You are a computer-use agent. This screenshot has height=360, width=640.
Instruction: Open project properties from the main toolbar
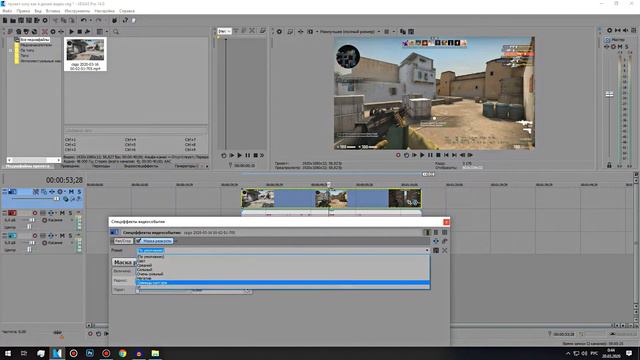point(45,20)
